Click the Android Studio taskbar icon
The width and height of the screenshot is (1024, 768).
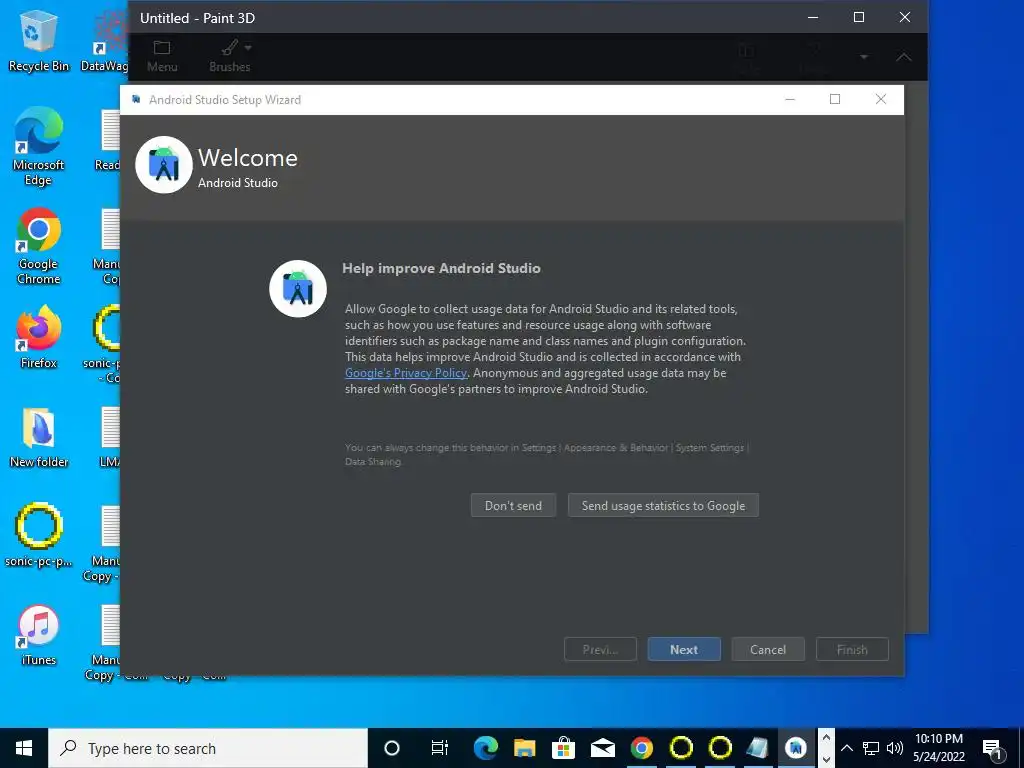click(795, 748)
